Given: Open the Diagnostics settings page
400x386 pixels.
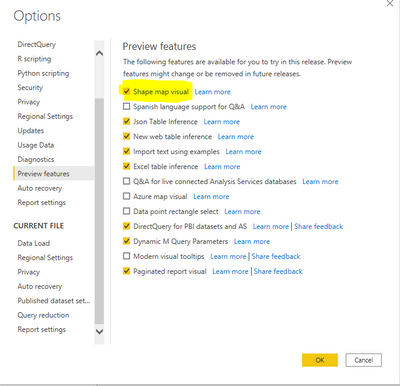Looking at the screenshot, I should pos(36,159).
